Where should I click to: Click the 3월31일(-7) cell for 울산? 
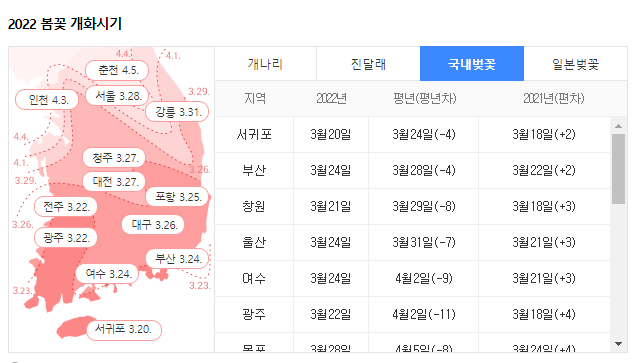click(424, 242)
